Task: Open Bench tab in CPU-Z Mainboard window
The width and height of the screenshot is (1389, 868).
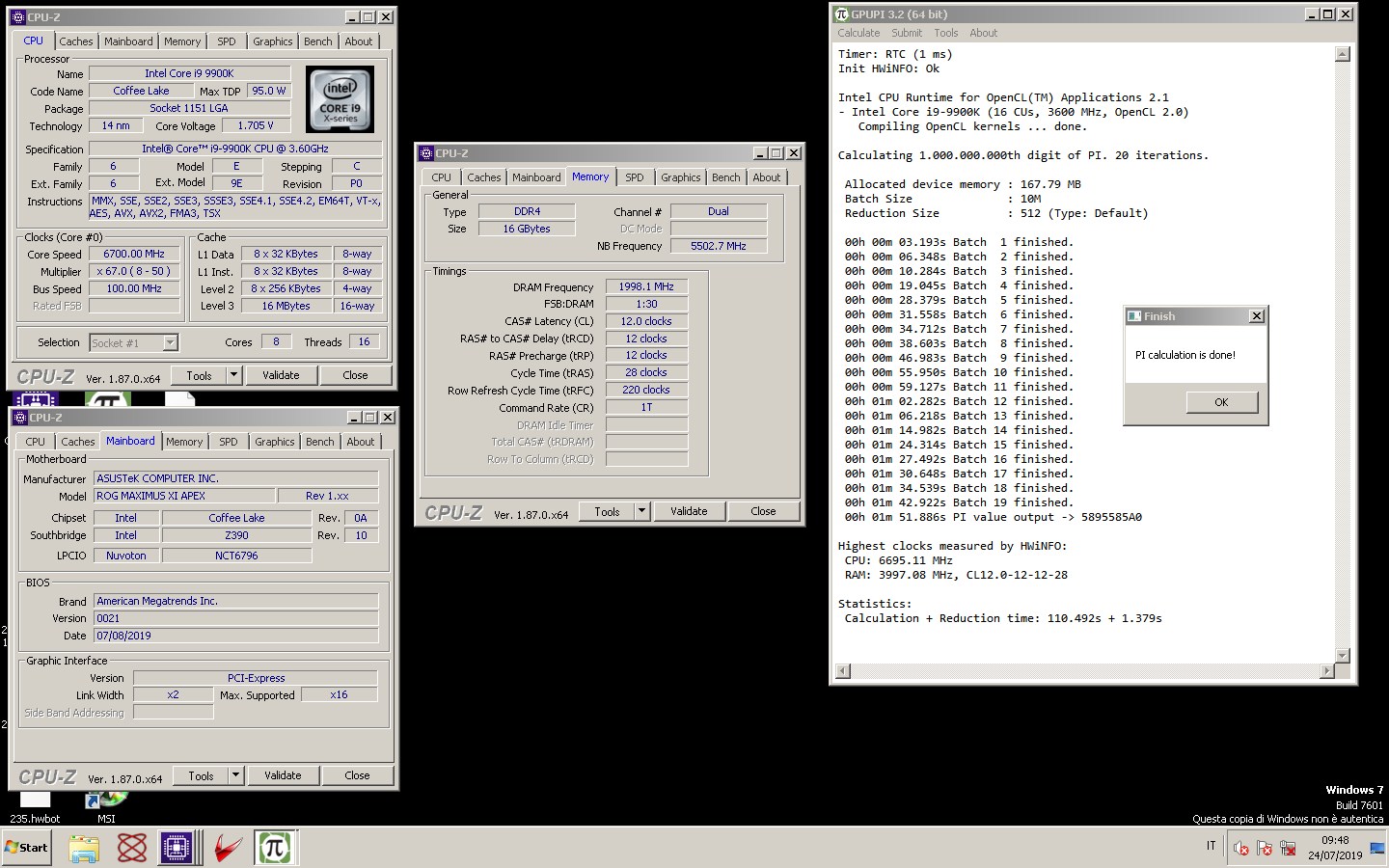Action: [x=320, y=442]
